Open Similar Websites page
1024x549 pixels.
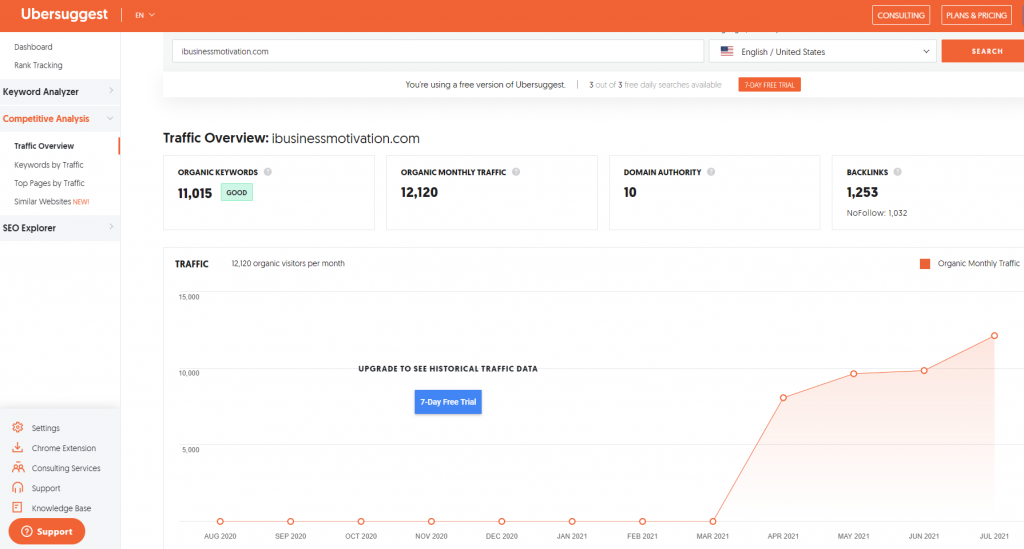pos(52,202)
